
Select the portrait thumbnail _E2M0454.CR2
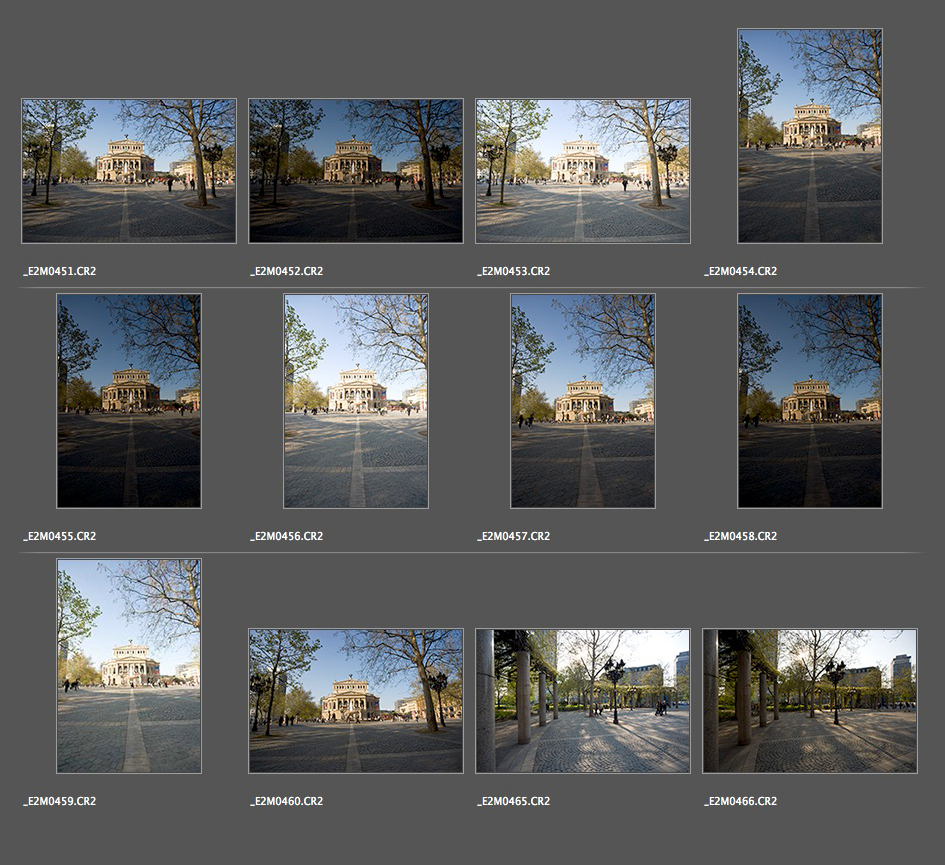(x=810, y=136)
